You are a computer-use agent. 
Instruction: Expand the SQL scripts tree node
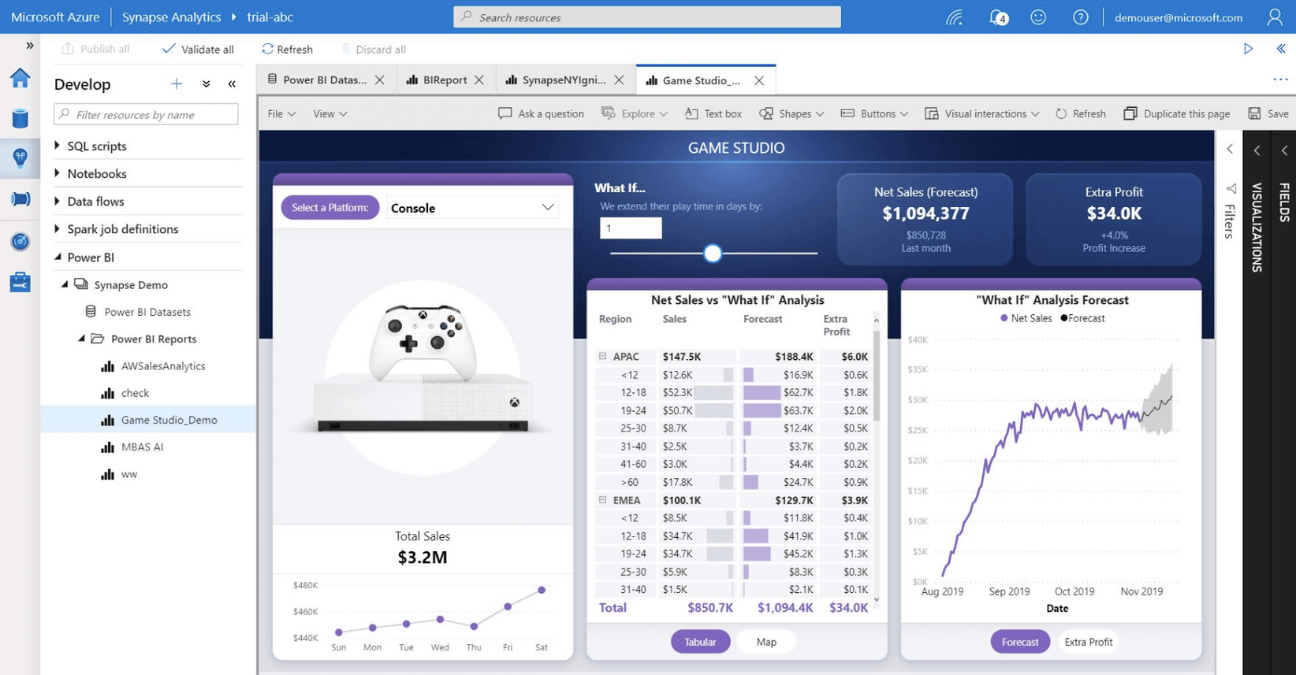coord(57,146)
